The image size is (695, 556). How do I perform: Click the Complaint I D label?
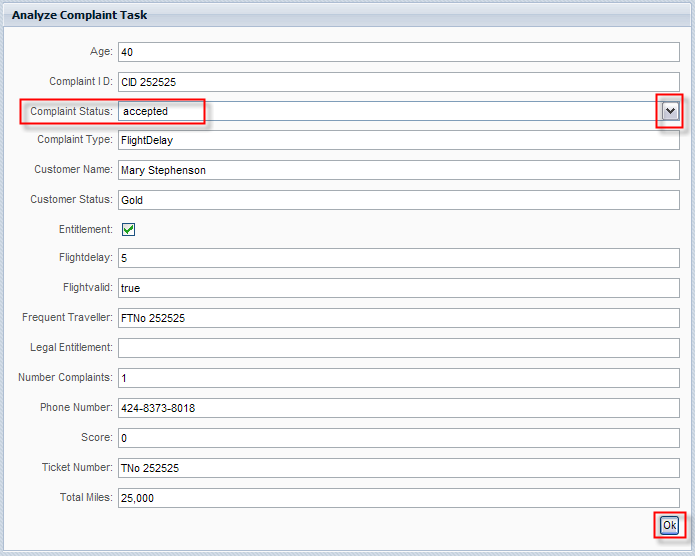point(81,82)
